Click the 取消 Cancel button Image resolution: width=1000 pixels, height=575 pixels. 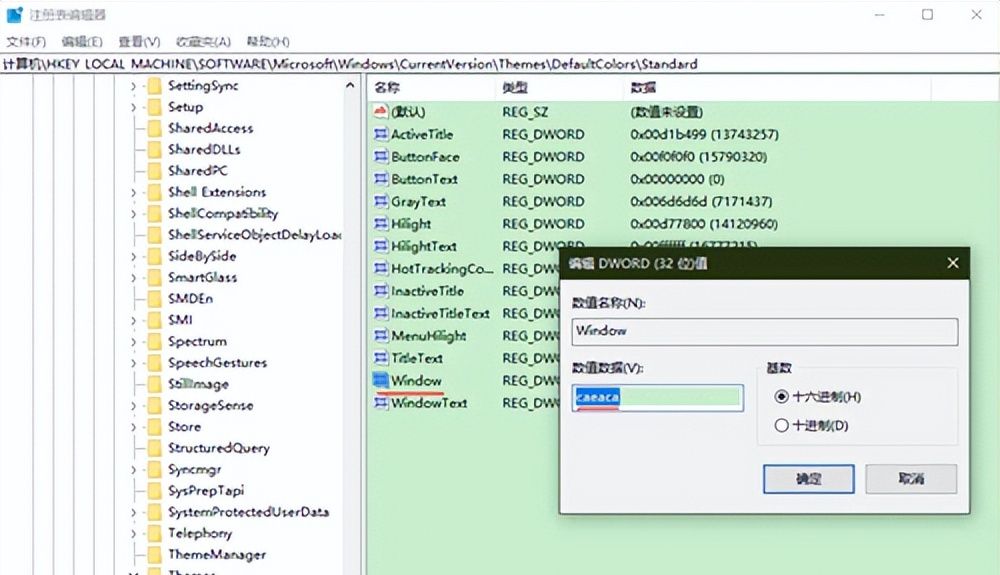click(911, 478)
